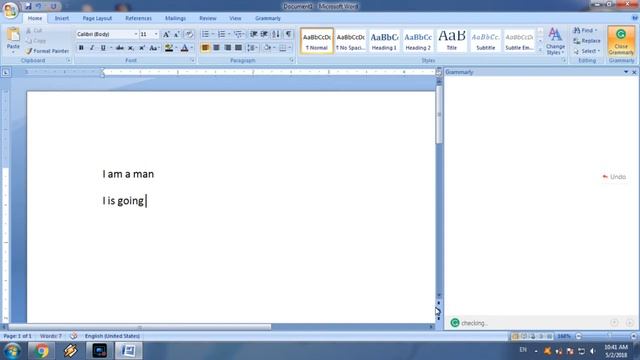
Task: Save document from Quick Access toolbar
Action: point(28,6)
